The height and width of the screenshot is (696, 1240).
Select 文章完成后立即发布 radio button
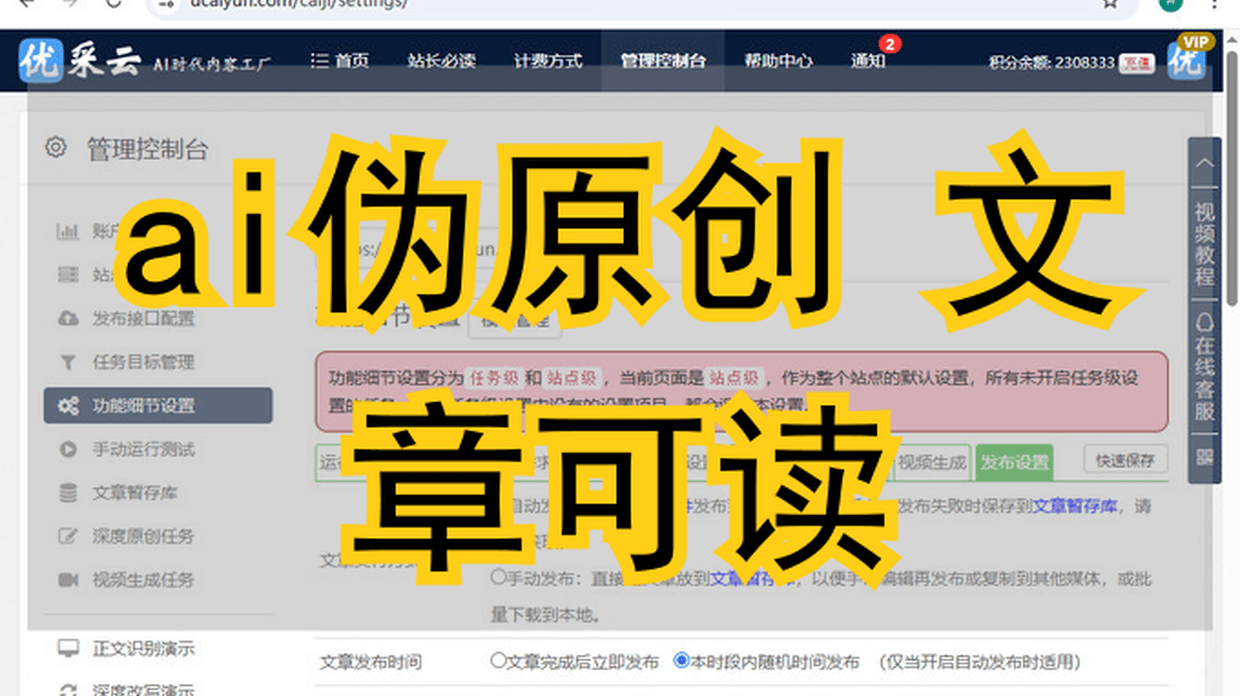498,661
